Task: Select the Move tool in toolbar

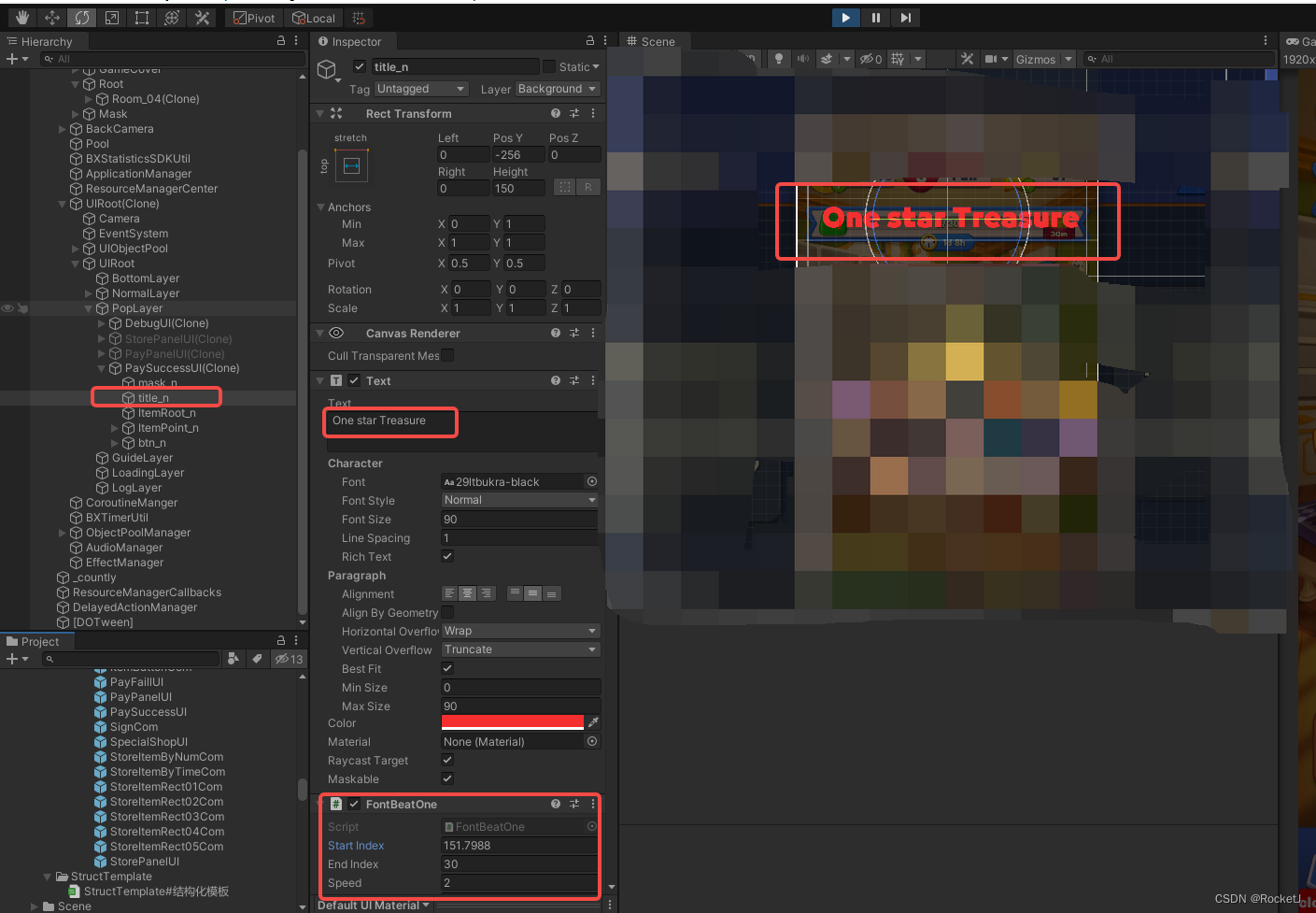Action: (x=52, y=18)
